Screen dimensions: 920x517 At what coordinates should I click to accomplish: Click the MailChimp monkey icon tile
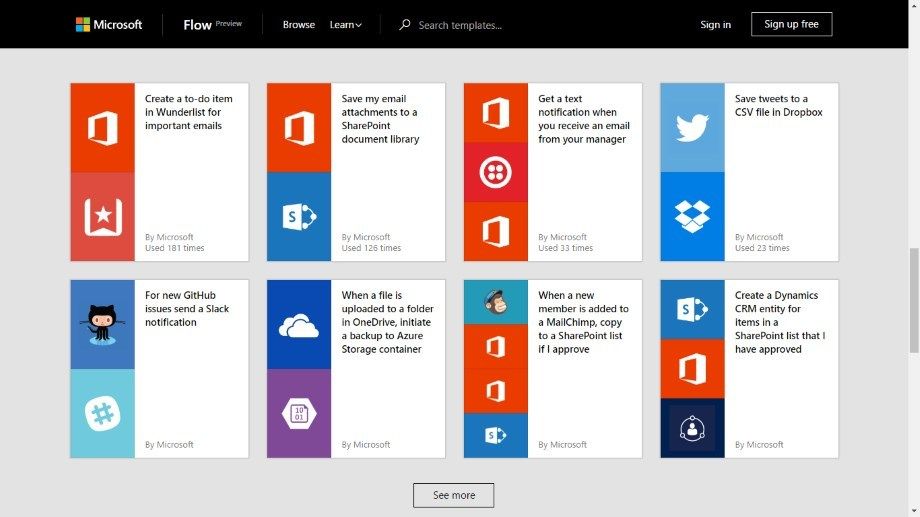(495, 301)
